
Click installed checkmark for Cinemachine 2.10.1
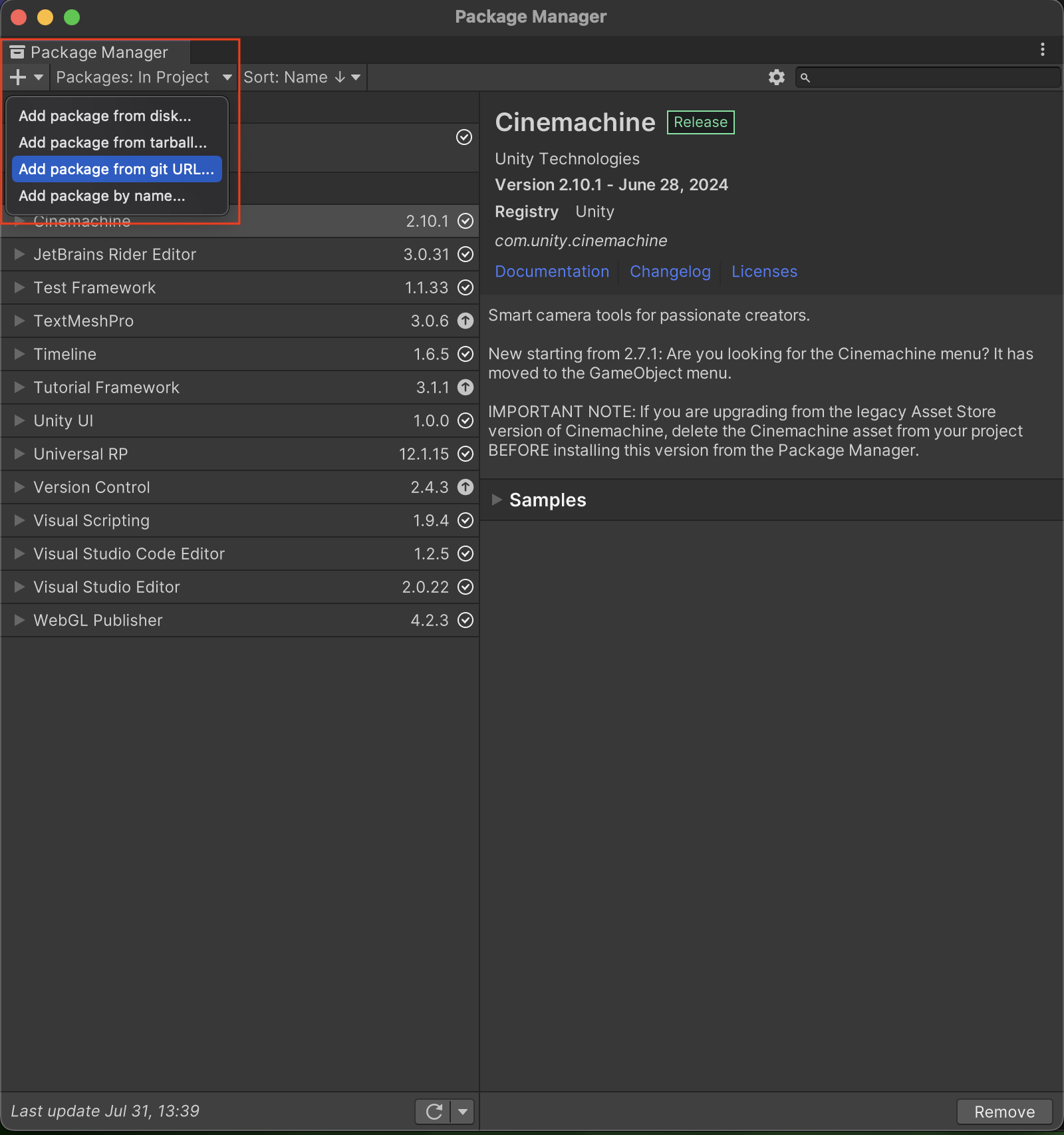point(465,221)
